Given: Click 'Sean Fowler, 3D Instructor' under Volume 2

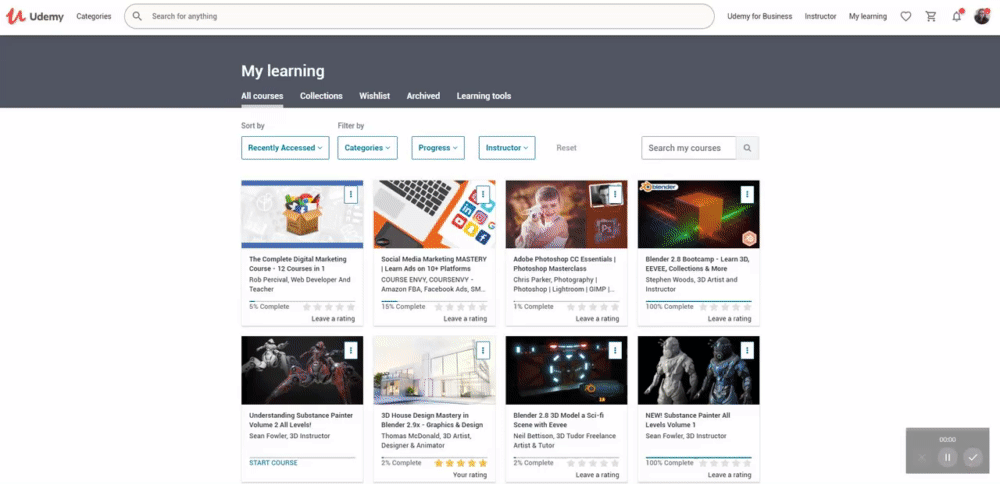Looking at the screenshot, I should 290,436.
